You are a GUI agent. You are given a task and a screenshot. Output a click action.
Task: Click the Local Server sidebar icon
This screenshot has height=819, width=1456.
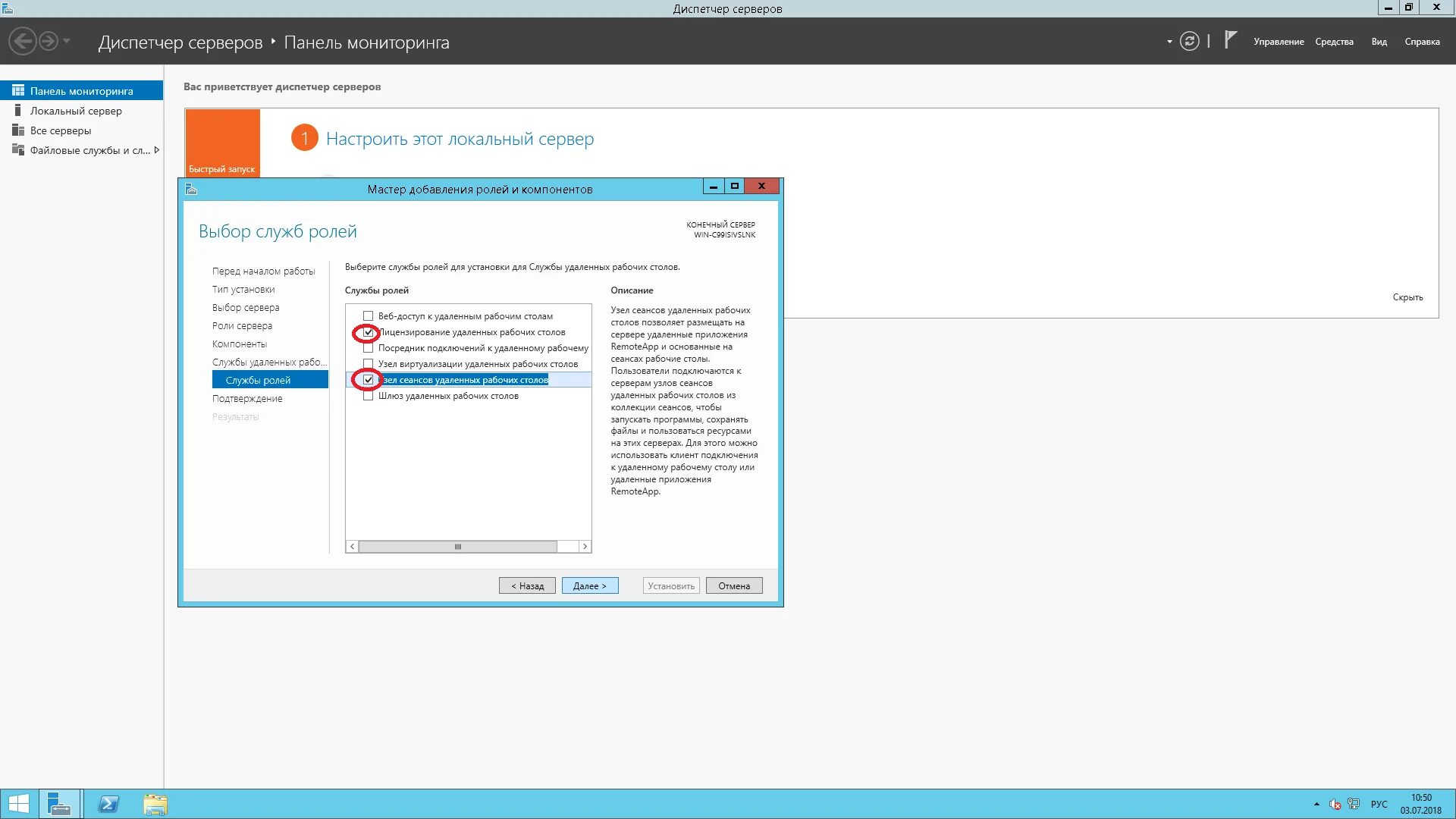[x=18, y=111]
